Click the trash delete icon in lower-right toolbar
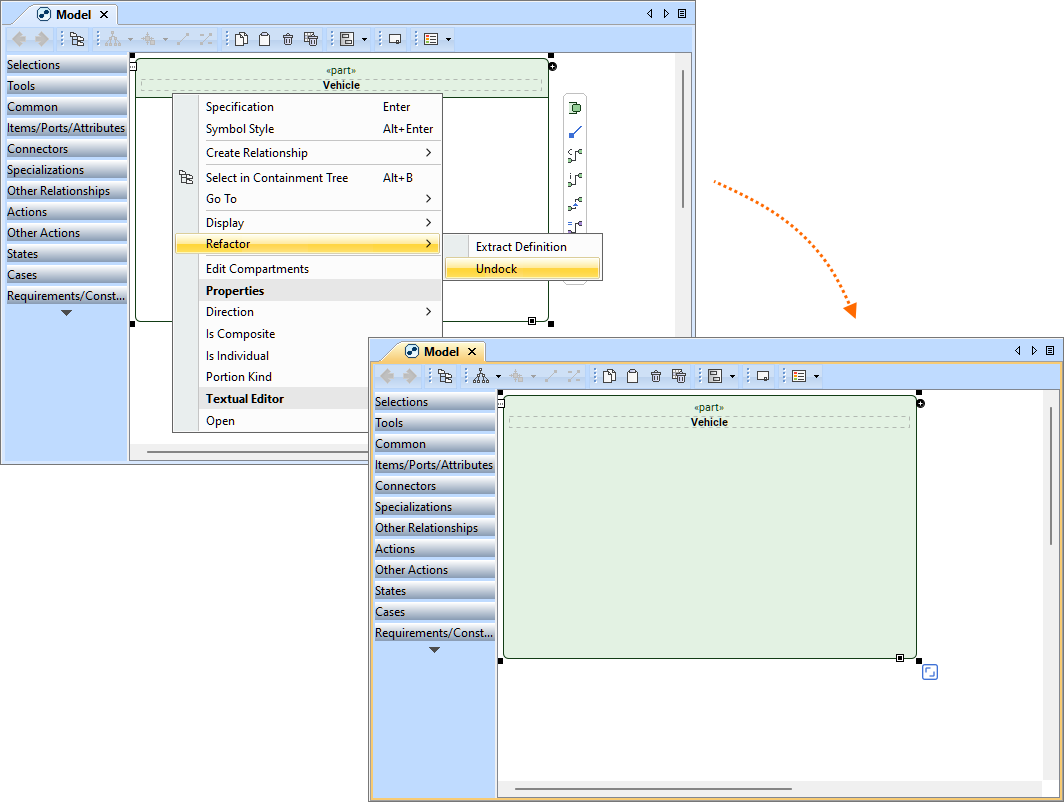The height and width of the screenshot is (802, 1064). coord(656,376)
